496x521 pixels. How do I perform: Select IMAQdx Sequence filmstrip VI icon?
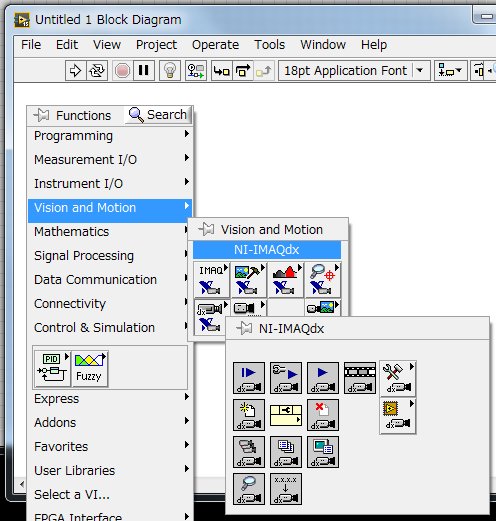pyautogui.click(x=360, y=378)
